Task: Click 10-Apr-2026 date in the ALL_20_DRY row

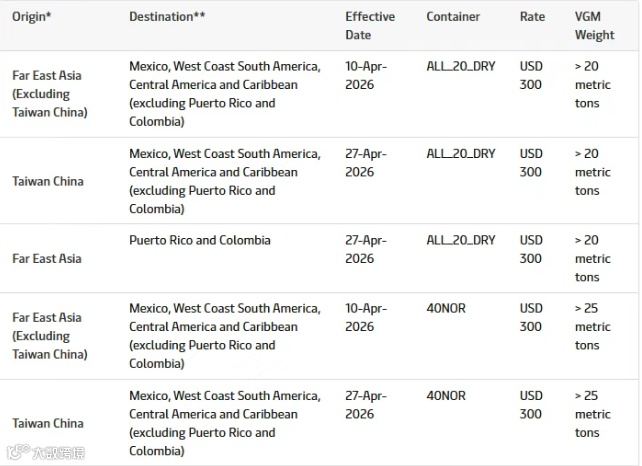Action: [x=366, y=75]
